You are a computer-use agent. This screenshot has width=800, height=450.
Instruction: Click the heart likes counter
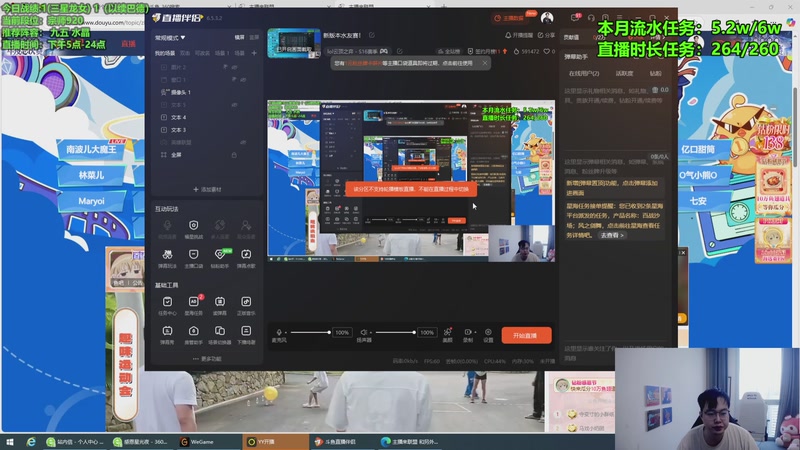click(549, 52)
